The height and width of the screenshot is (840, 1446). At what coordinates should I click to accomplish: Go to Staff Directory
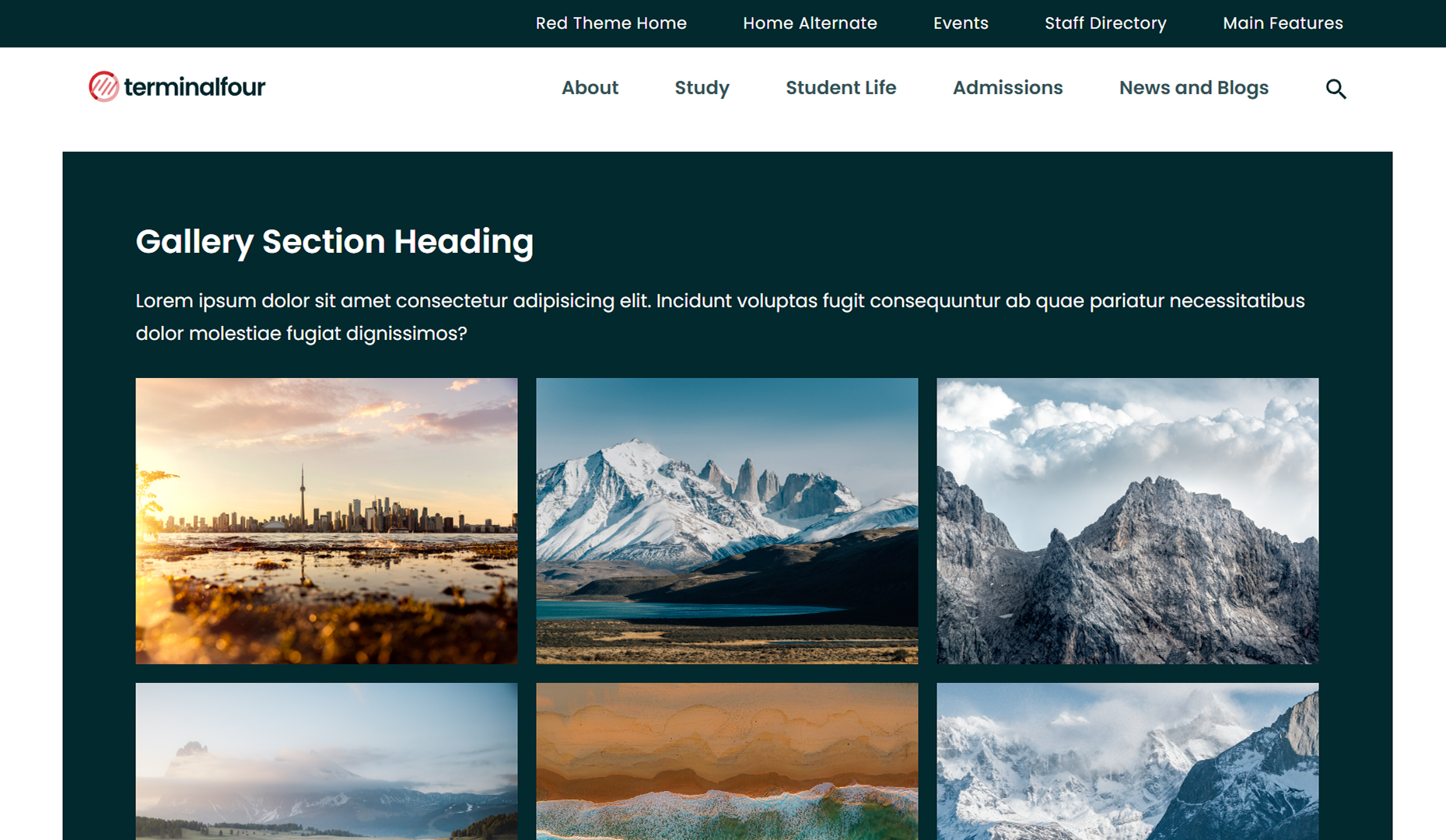pos(1105,23)
